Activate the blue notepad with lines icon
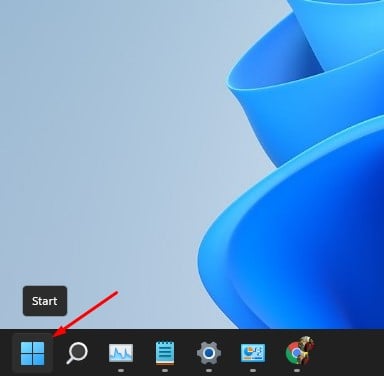The width and height of the screenshot is (384, 376). tap(165, 353)
